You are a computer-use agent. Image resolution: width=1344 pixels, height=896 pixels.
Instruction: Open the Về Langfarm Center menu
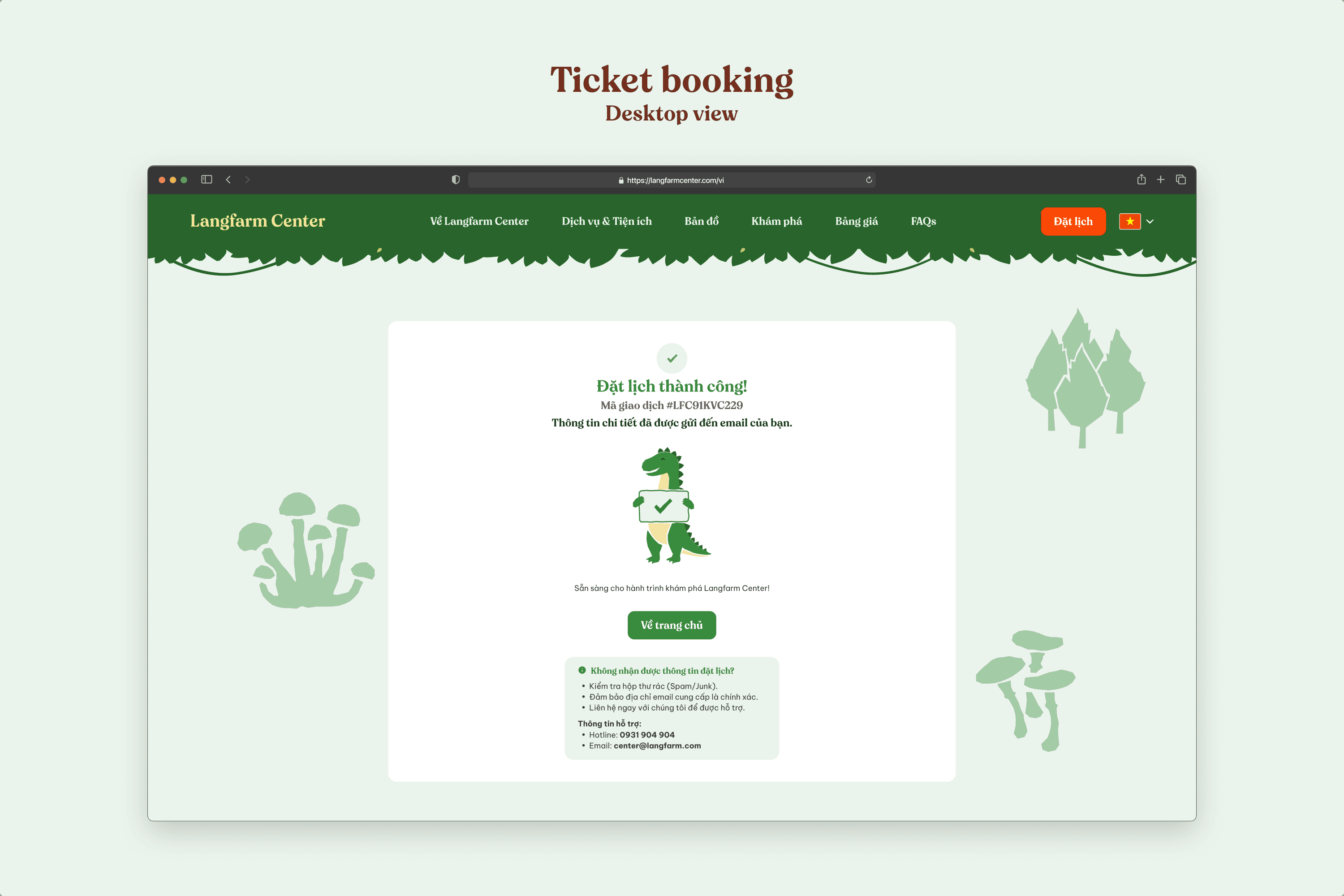click(x=479, y=221)
